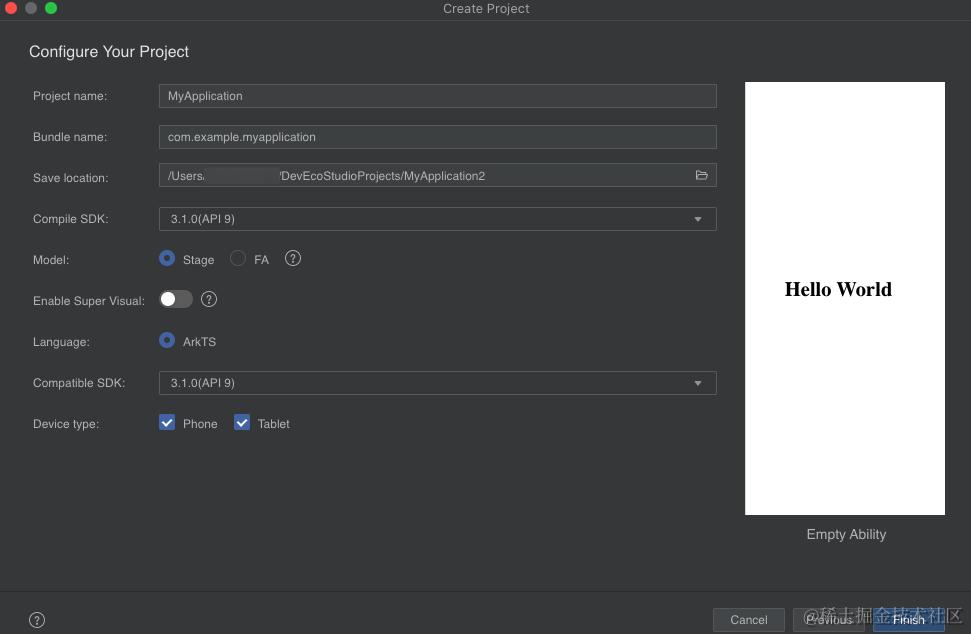Select the ArkTS language radio button
Screen dimensions: 971x634
[x=167, y=341]
